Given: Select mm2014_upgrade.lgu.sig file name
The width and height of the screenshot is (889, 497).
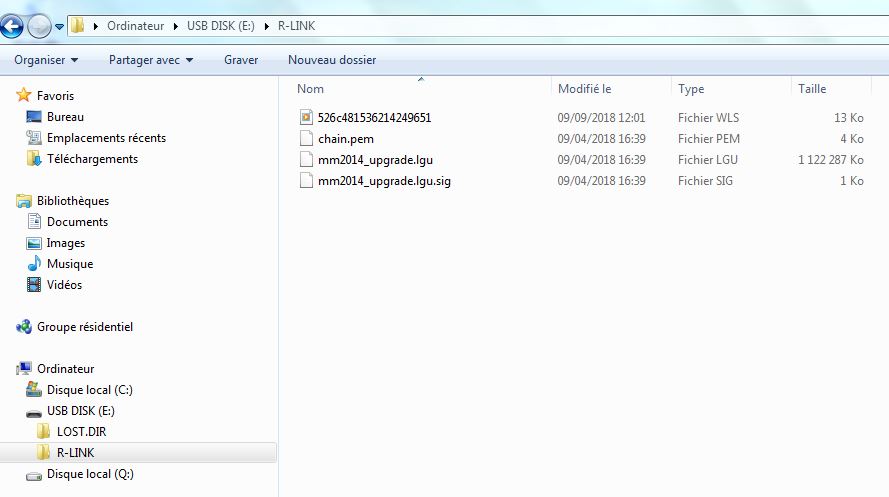Looking at the screenshot, I should 384,181.
